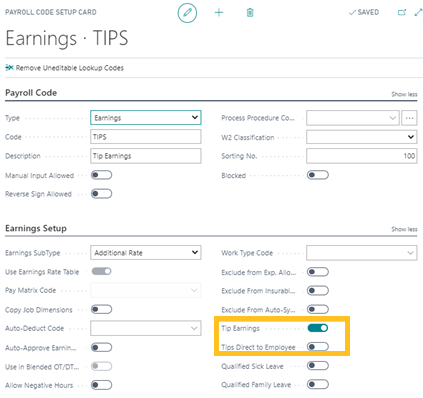Add a new payroll code with plus icon
Image resolution: width=423 pixels, height=398 pixels.
219,13
